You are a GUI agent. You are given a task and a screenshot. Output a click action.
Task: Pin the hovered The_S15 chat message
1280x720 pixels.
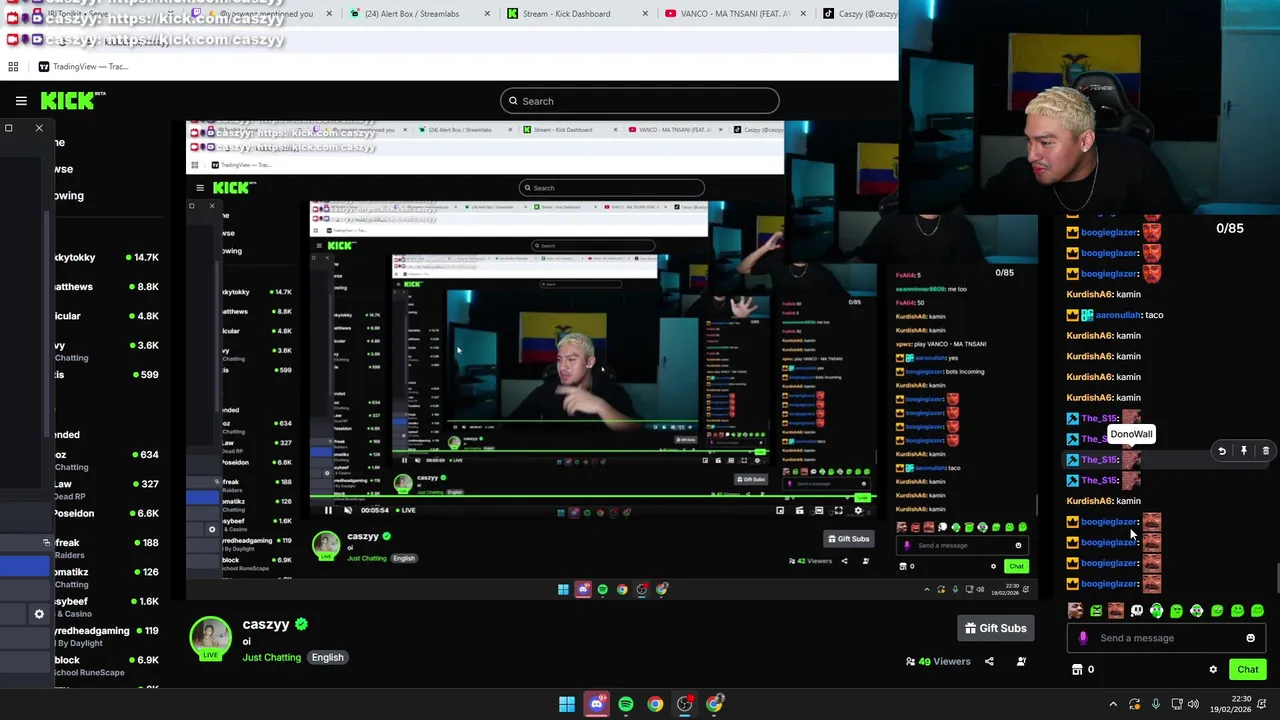(x=1244, y=451)
